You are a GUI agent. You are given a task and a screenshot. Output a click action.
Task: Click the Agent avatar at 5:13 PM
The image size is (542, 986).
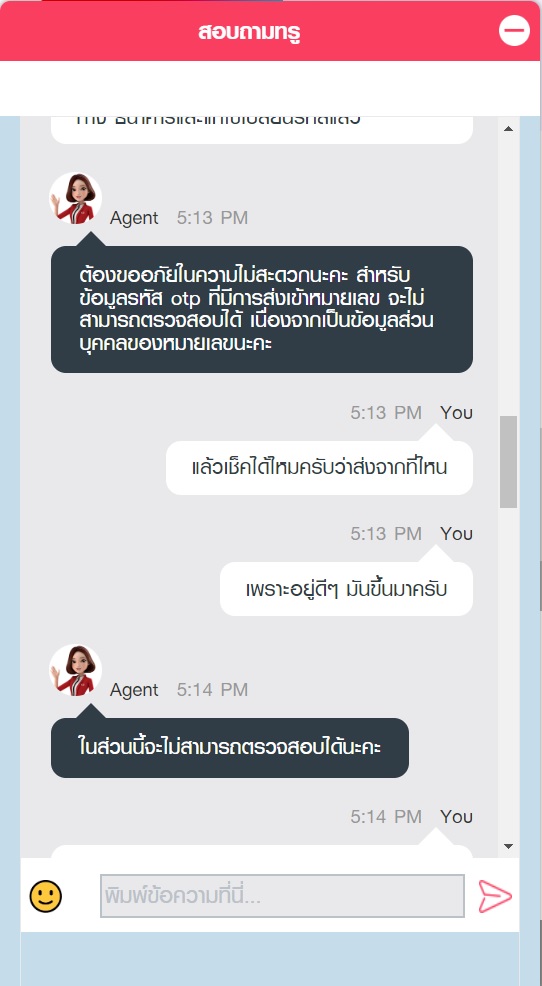(x=75, y=198)
